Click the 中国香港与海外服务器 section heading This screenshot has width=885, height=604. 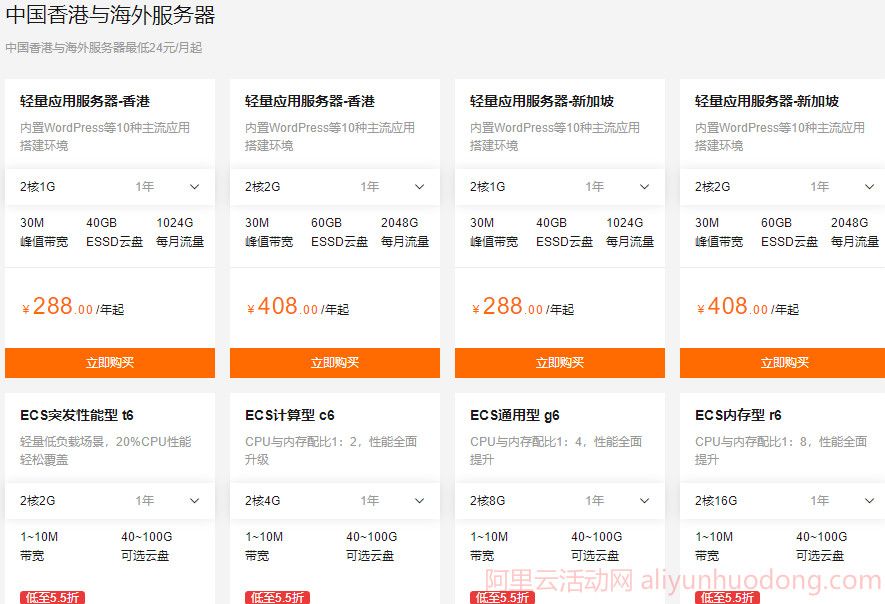pyautogui.click(x=111, y=15)
